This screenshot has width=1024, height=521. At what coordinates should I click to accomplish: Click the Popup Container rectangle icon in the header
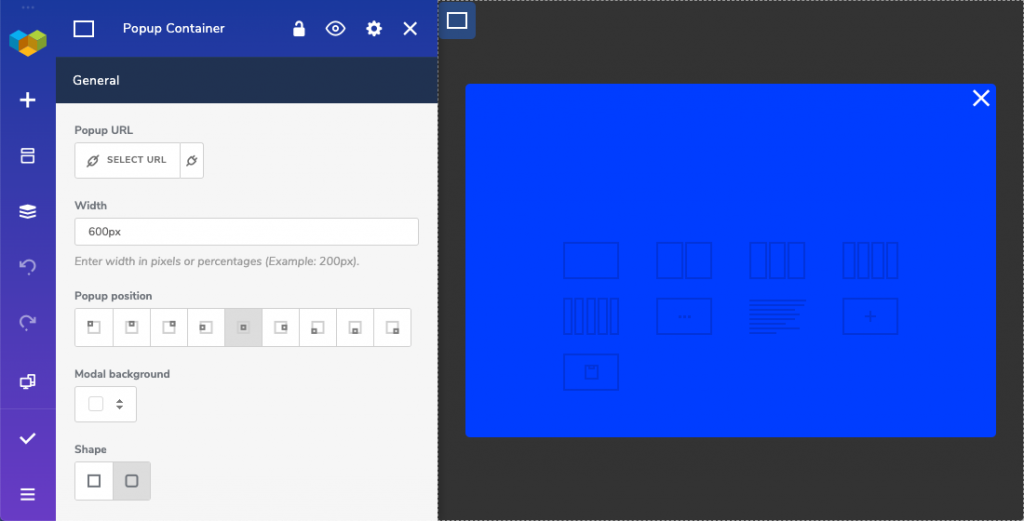tap(84, 29)
